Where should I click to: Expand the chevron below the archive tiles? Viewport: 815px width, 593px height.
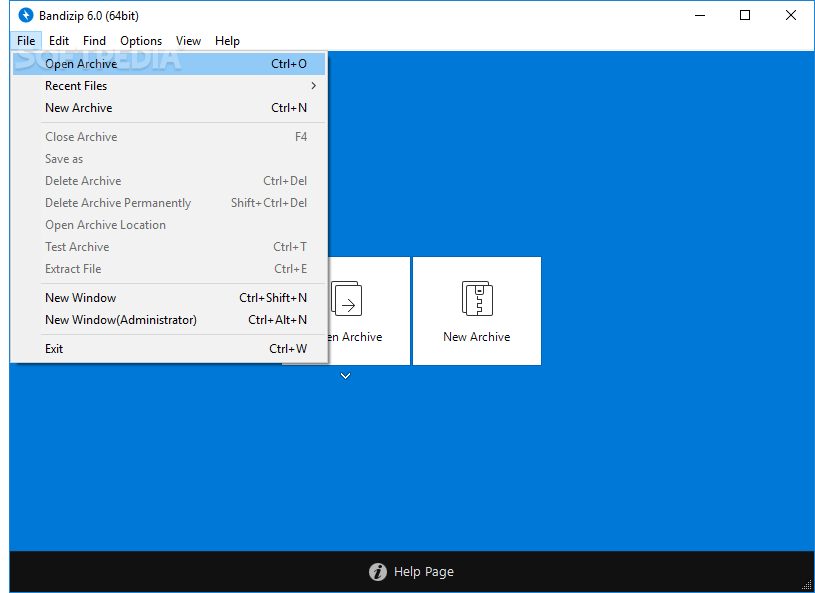click(346, 376)
